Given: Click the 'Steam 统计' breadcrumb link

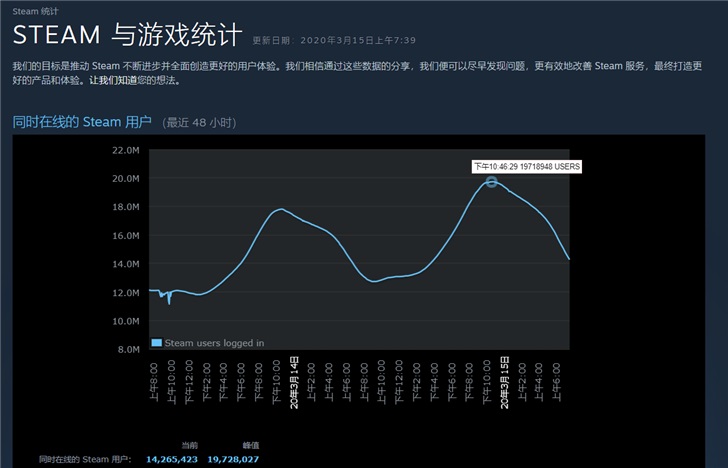Looking at the screenshot, I should pos(35,11).
